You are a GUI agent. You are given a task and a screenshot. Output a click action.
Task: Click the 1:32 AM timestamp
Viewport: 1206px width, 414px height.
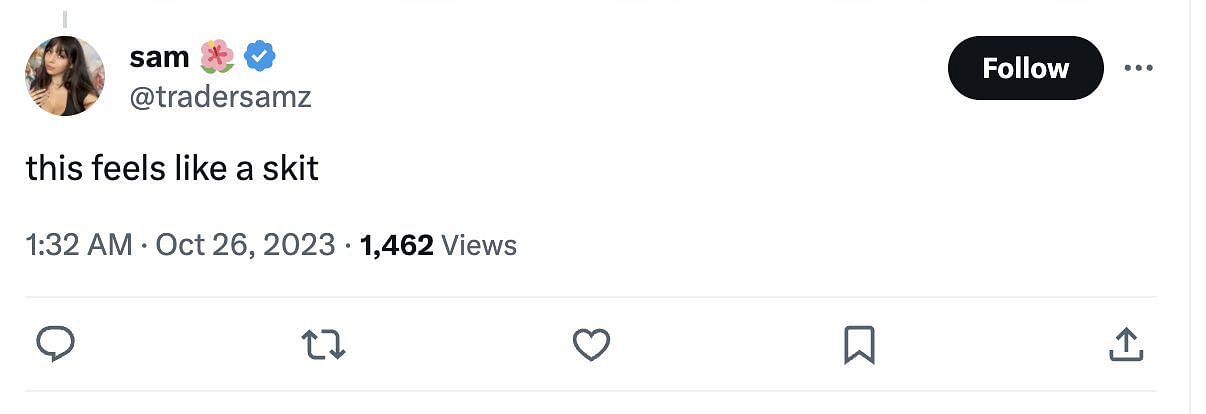pos(79,245)
